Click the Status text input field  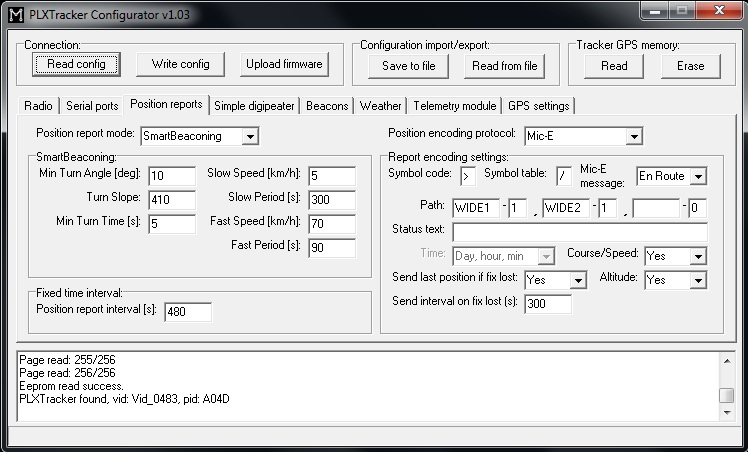(x=579, y=232)
